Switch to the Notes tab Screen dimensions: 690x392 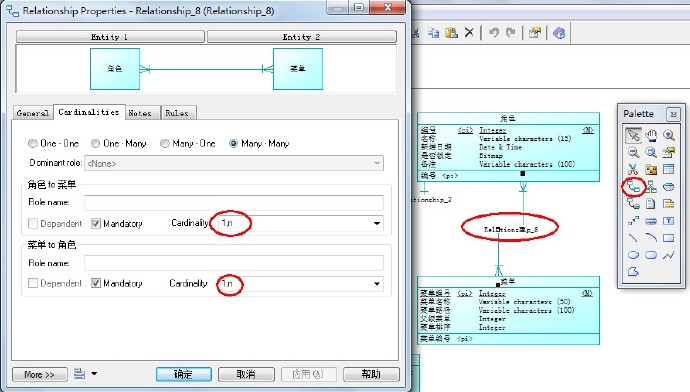[x=140, y=113]
